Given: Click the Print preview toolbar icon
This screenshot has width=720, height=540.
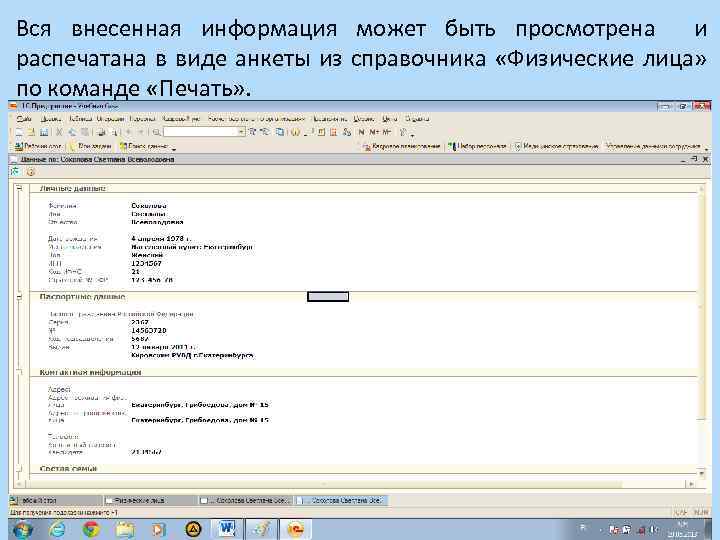Looking at the screenshot, I should [x=115, y=132].
